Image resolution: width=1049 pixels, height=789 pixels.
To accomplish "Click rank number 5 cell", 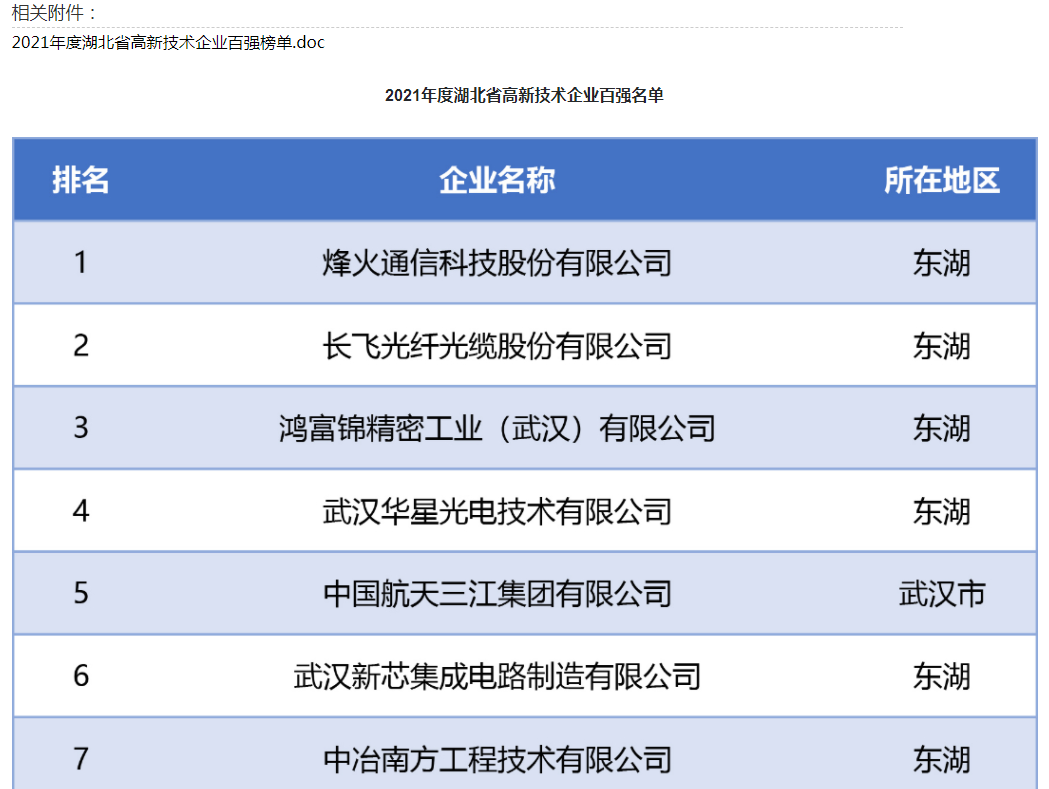I will click(x=81, y=594).
